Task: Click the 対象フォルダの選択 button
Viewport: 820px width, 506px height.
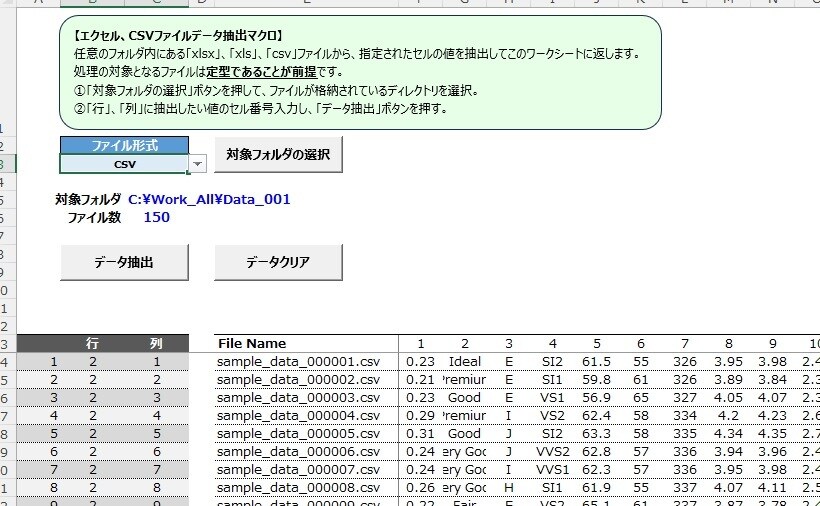Action: tap(278, 154)
